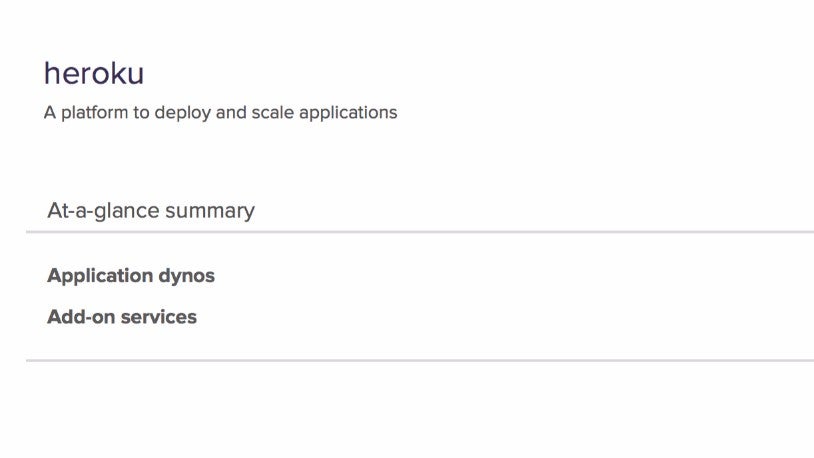The height and width of the screenshot is (458, 814).
Task: Click the 'At-a-glance' text in the header
Action: tap(104, 210)
